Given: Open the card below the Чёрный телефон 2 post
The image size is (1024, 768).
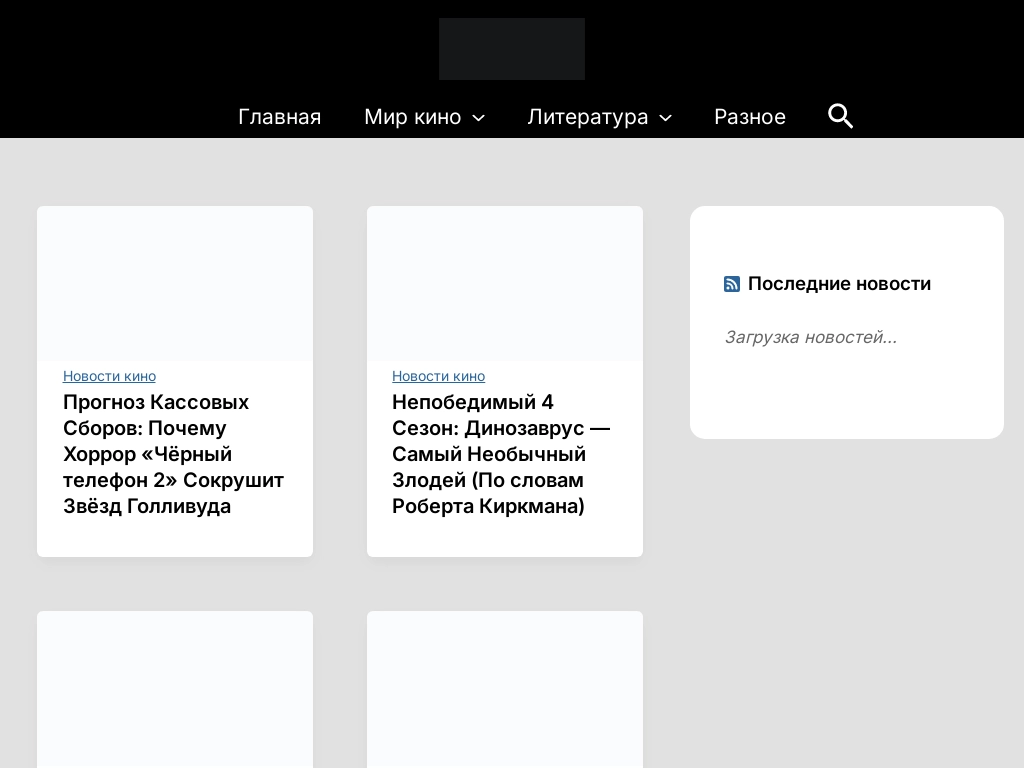Looking at the screenshot, I should click(175, 690).
